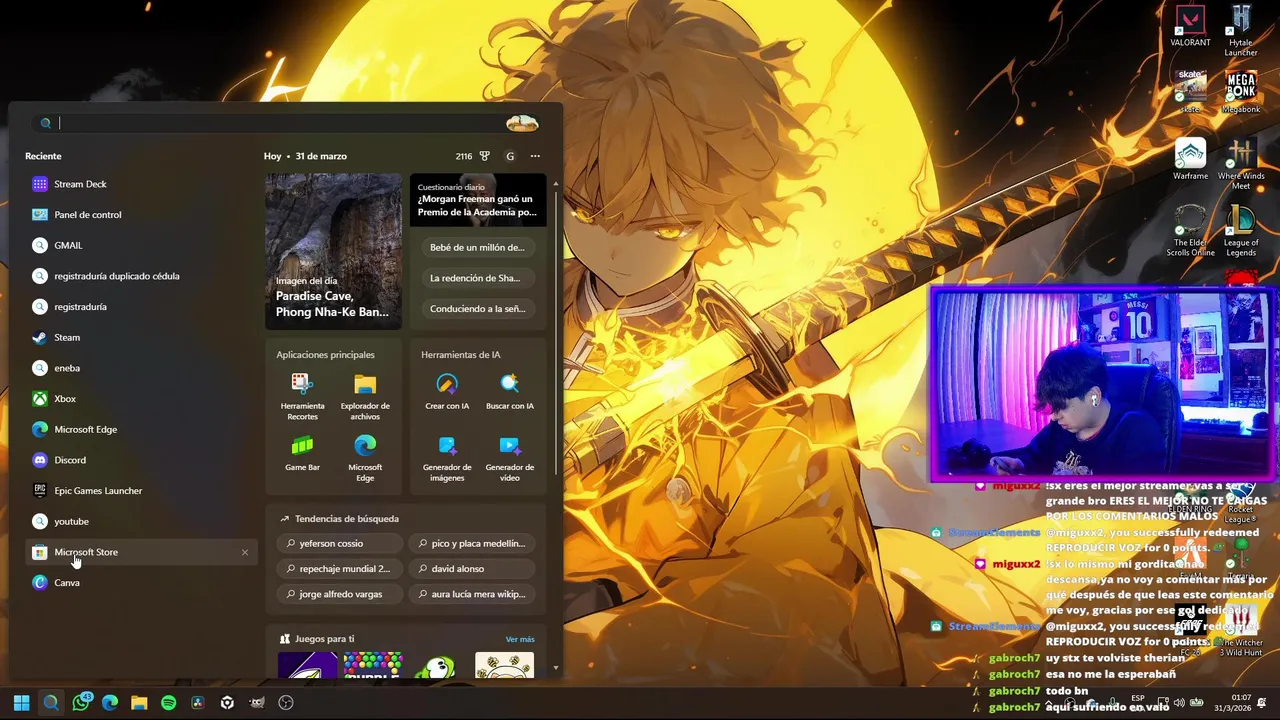Remove Microsoft Store from recent list
This screenshot has width=1280, height=720.
(245, 552)
